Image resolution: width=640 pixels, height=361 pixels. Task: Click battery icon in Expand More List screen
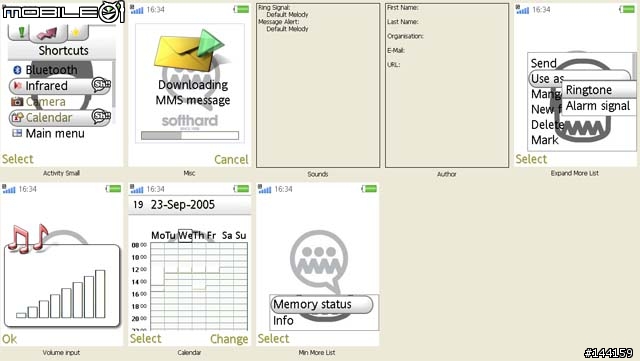(627, 9)
